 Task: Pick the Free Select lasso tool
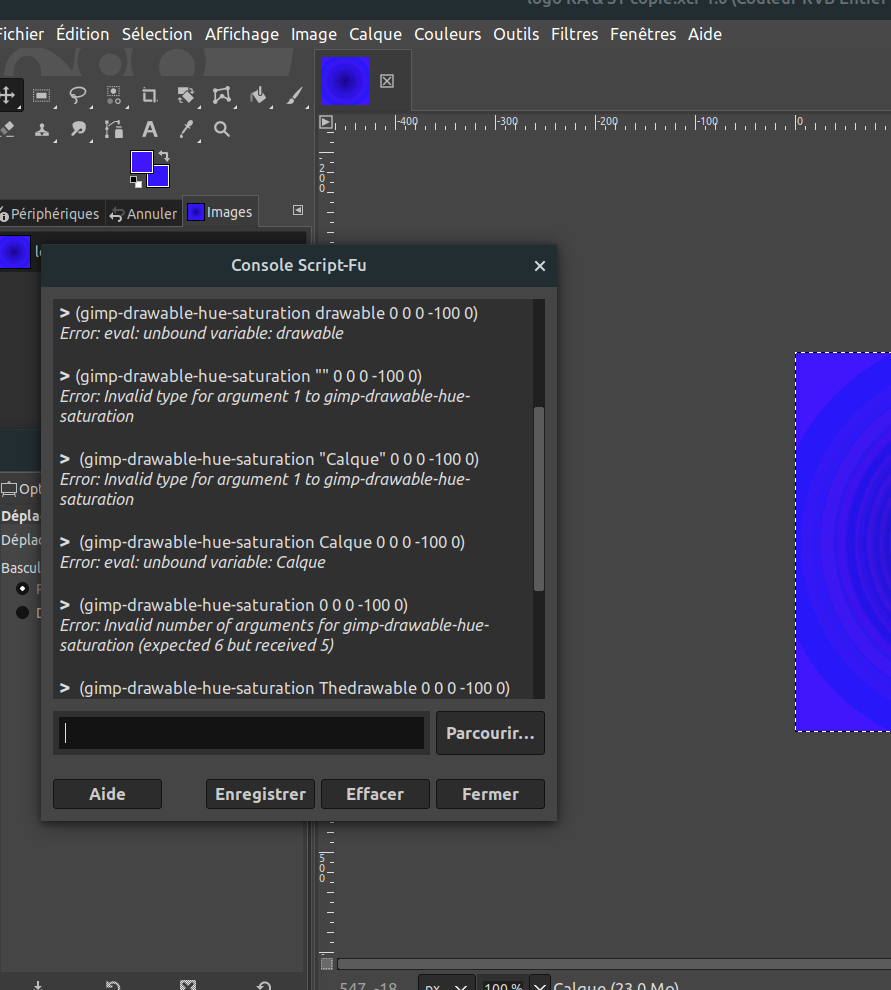click(x=78, y=96)
